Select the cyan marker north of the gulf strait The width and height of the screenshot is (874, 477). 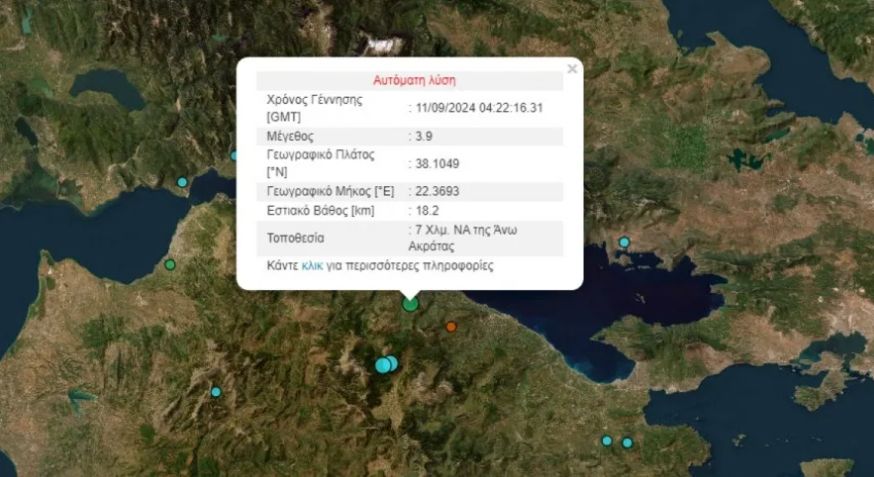tap(182, 182)
